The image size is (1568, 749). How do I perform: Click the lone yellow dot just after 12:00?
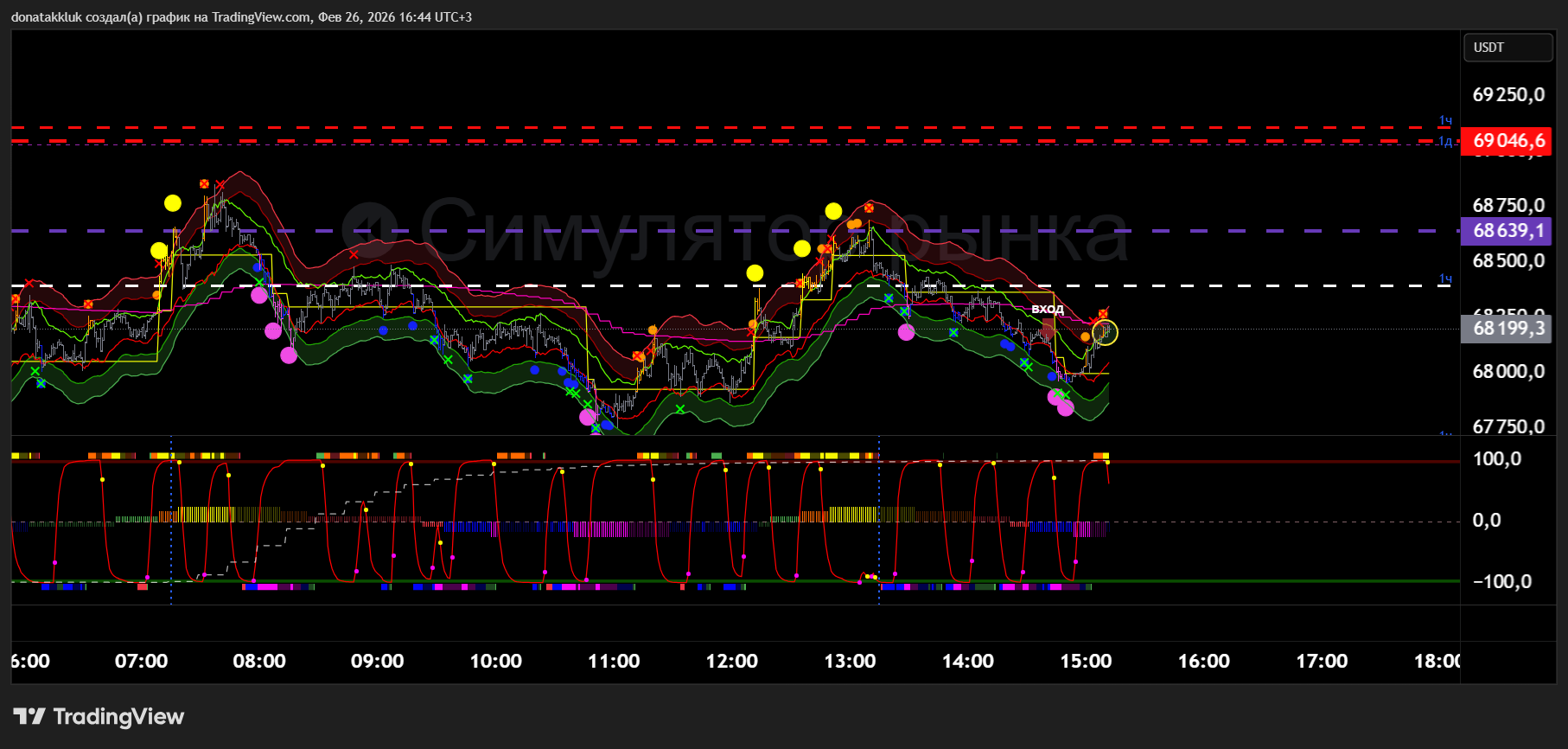[755, 273]
